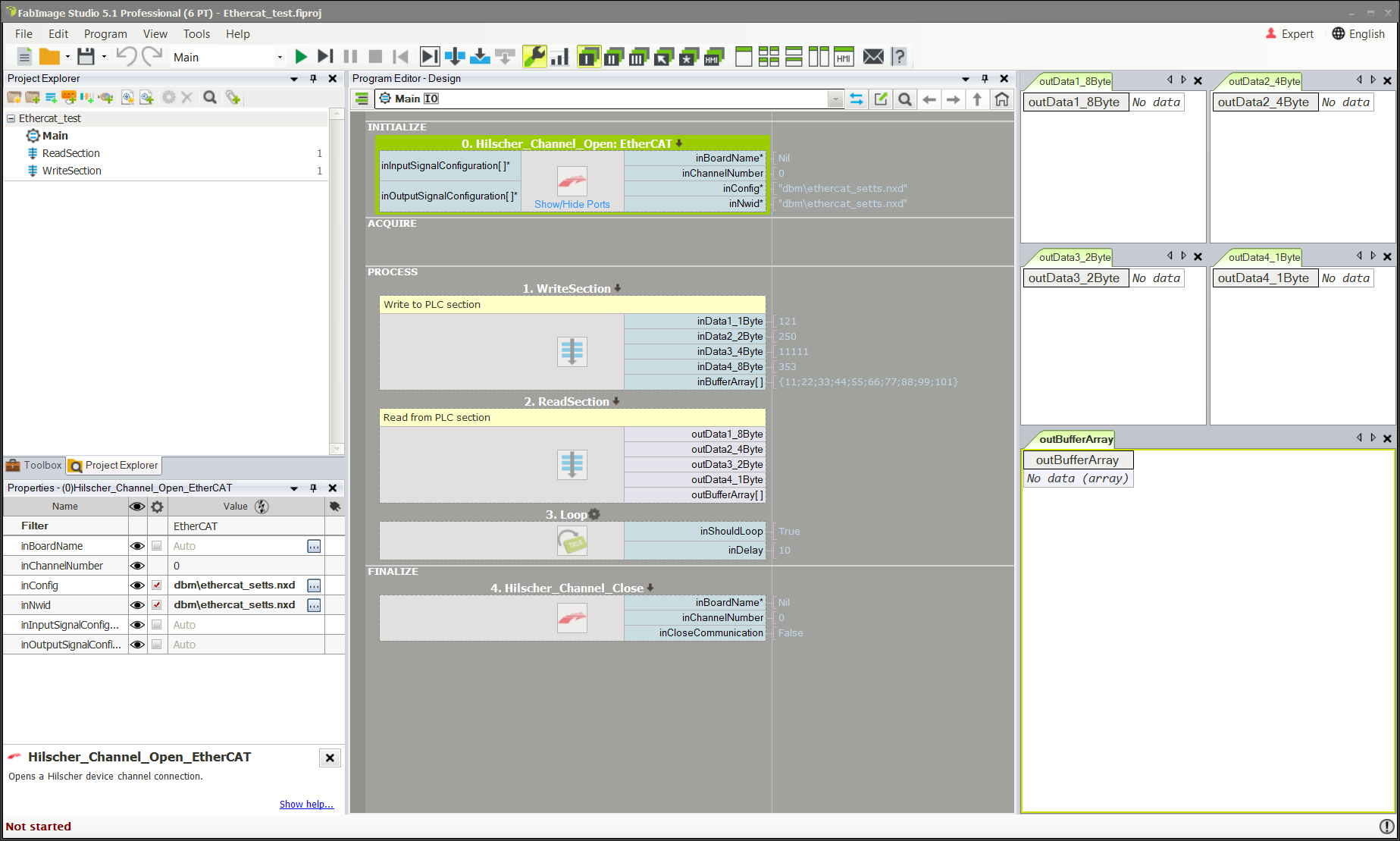Collapse the Ethercat_test tree node
1400x841 pixels.
(11, 118)
